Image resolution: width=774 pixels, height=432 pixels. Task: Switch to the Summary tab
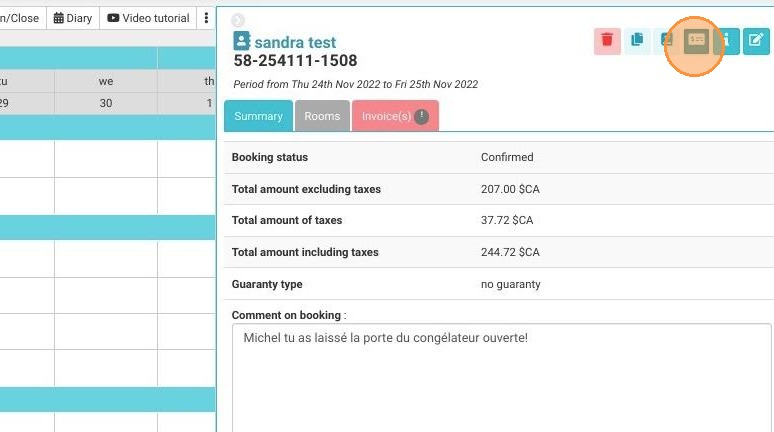click(258, 116)
